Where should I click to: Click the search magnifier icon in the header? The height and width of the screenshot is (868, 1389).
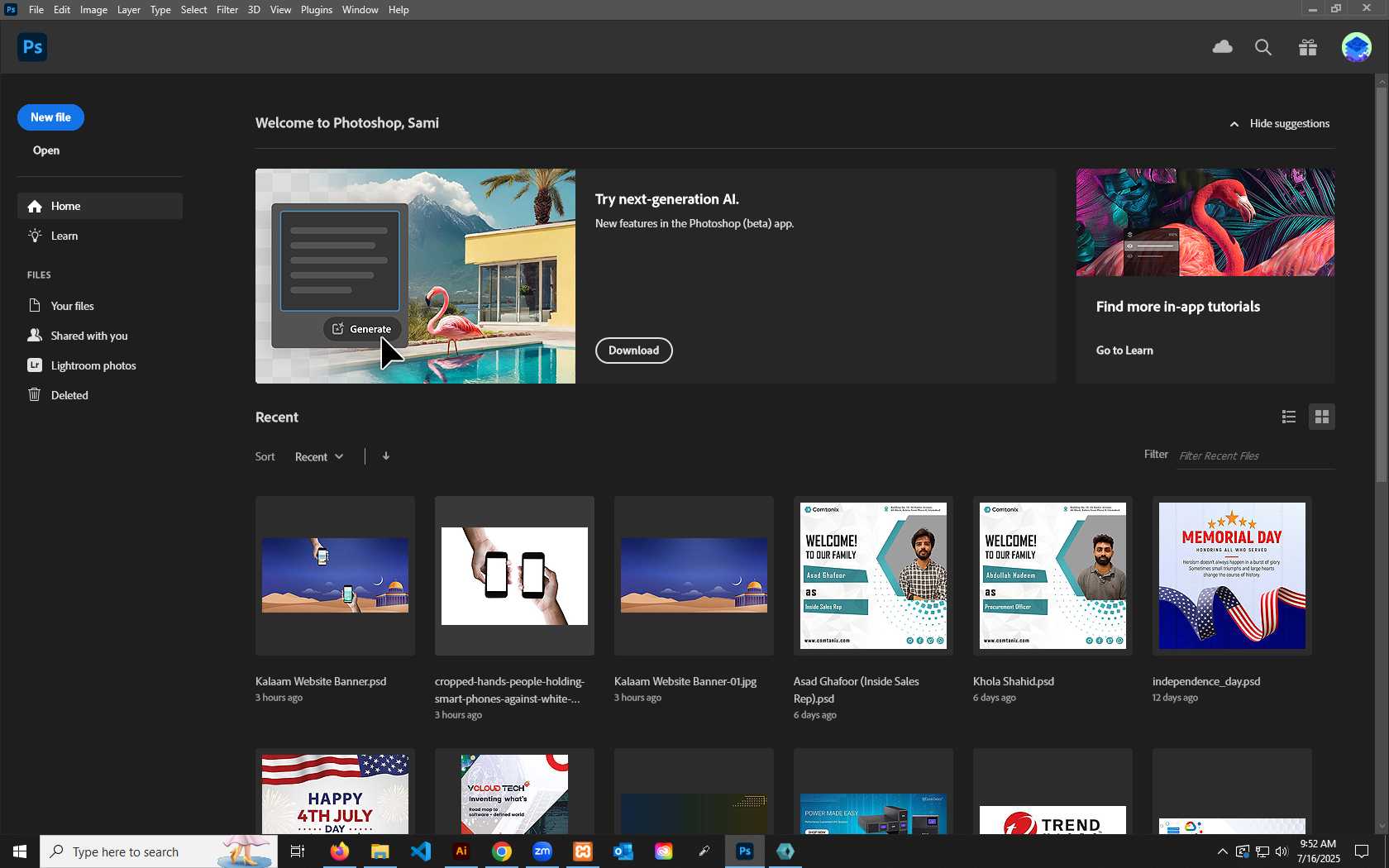(x=1263, y=47)
